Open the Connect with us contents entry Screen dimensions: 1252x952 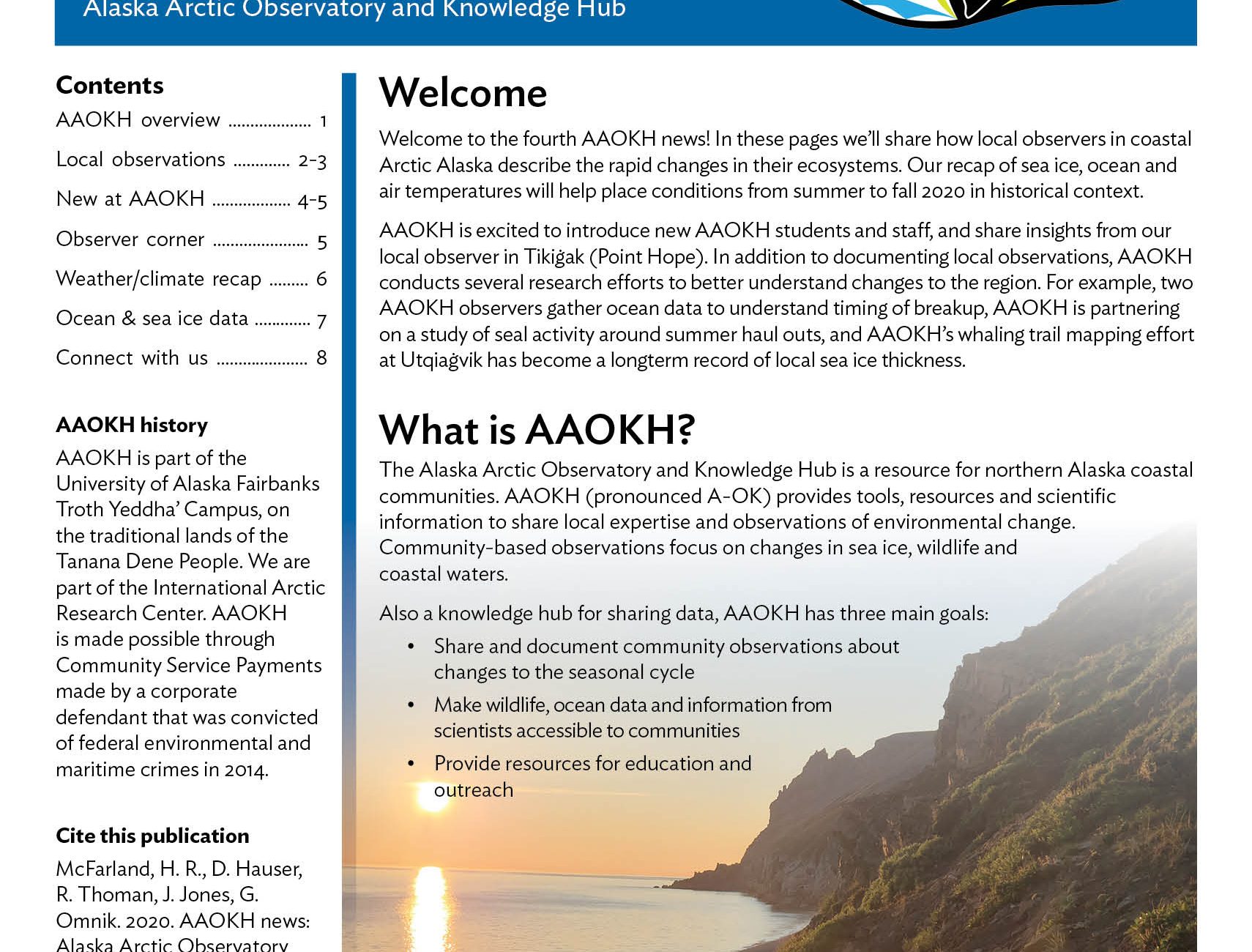[x=190, y=358]
